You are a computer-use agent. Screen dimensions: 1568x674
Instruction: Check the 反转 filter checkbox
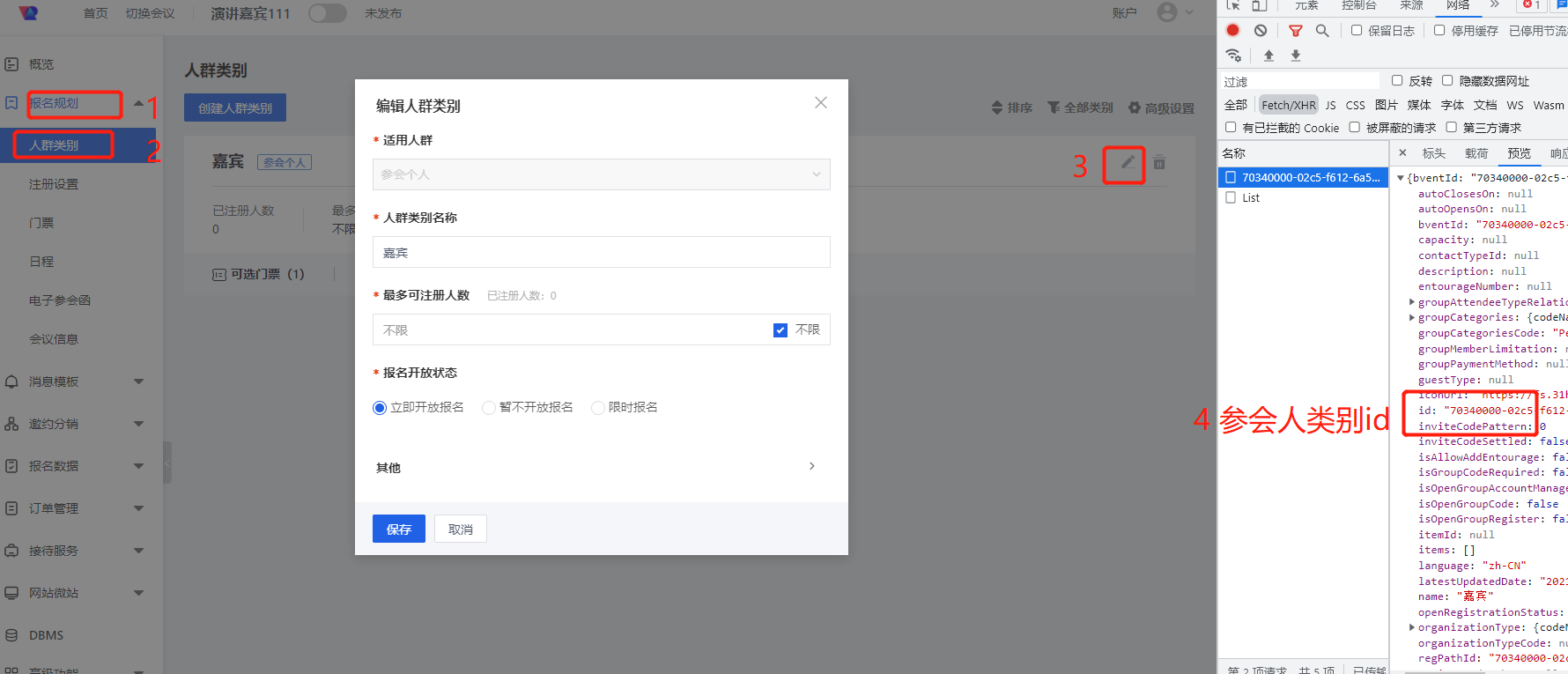(x=1397, y=80)
